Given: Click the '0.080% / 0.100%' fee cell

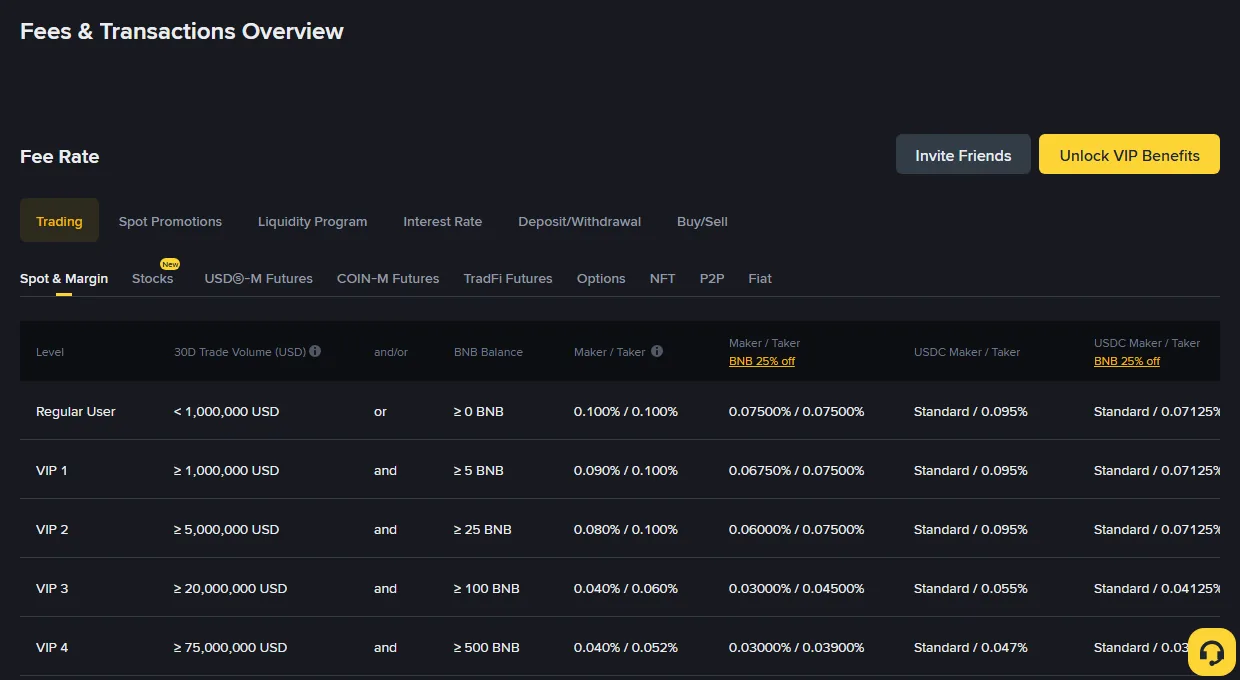Looking at the screenshot, I should coord(626,529).
